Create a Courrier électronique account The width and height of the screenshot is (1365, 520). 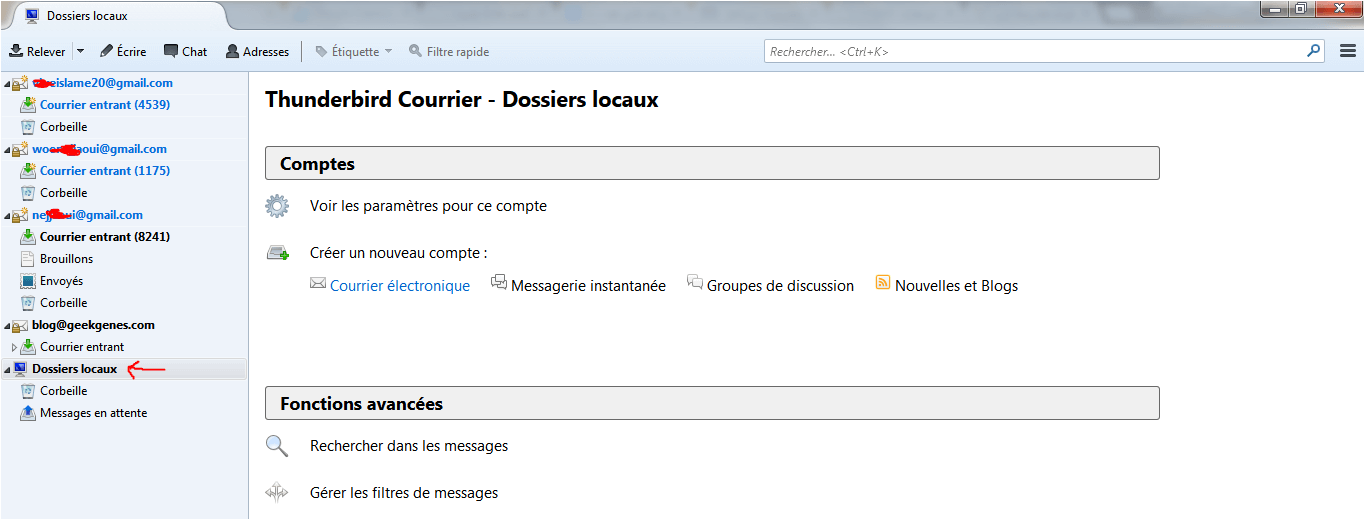[400, 286]
